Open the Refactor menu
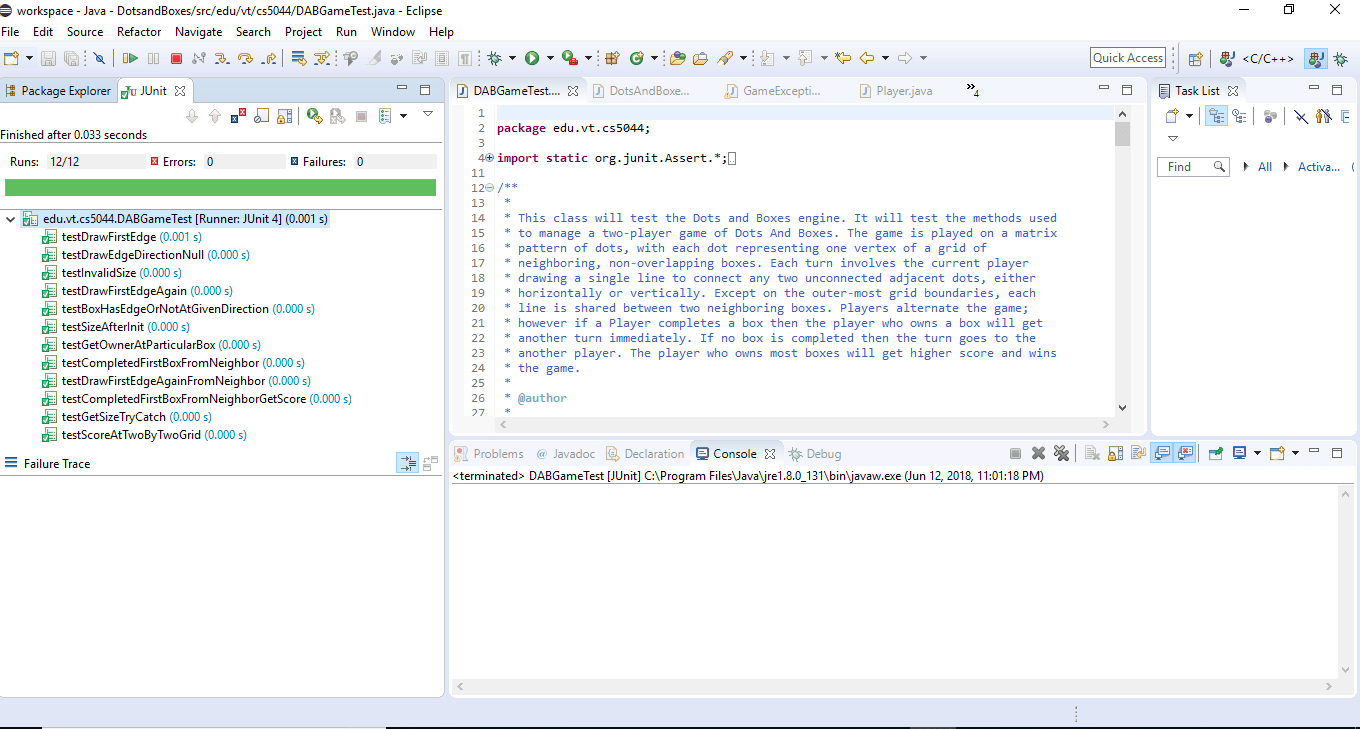 [139, 32]
